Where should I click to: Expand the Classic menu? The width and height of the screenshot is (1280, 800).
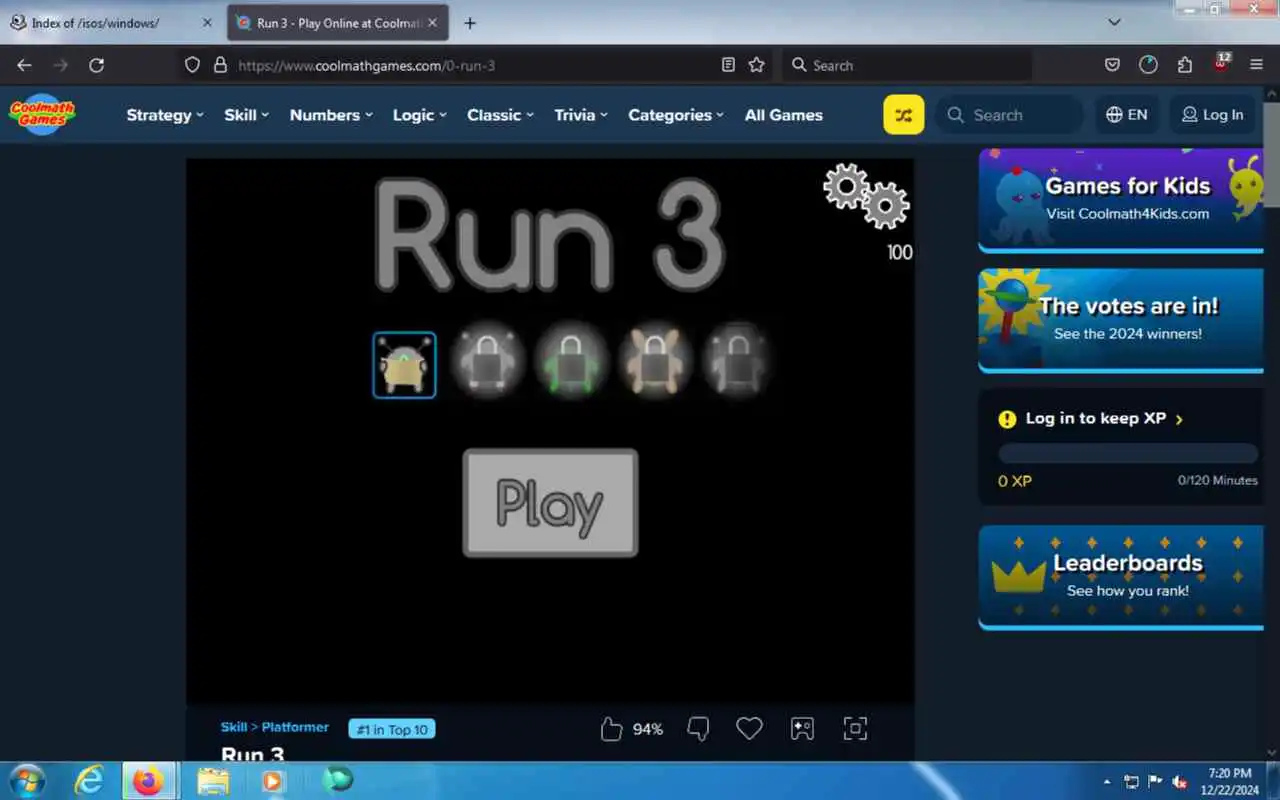(501, 115)
